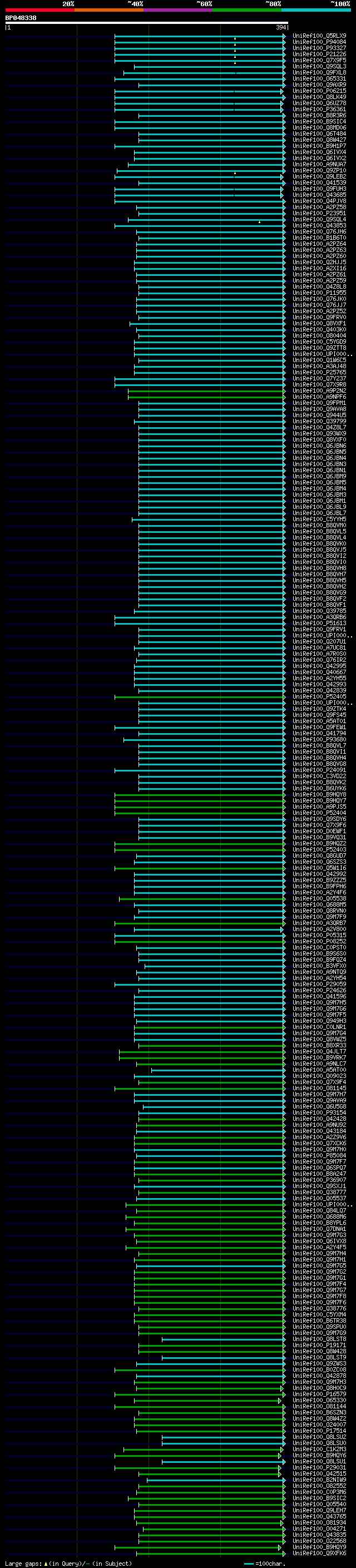Click the red 20% identity legend bar
The width and height of the screenshot is (356, 1568).
[x=40, y=10]
